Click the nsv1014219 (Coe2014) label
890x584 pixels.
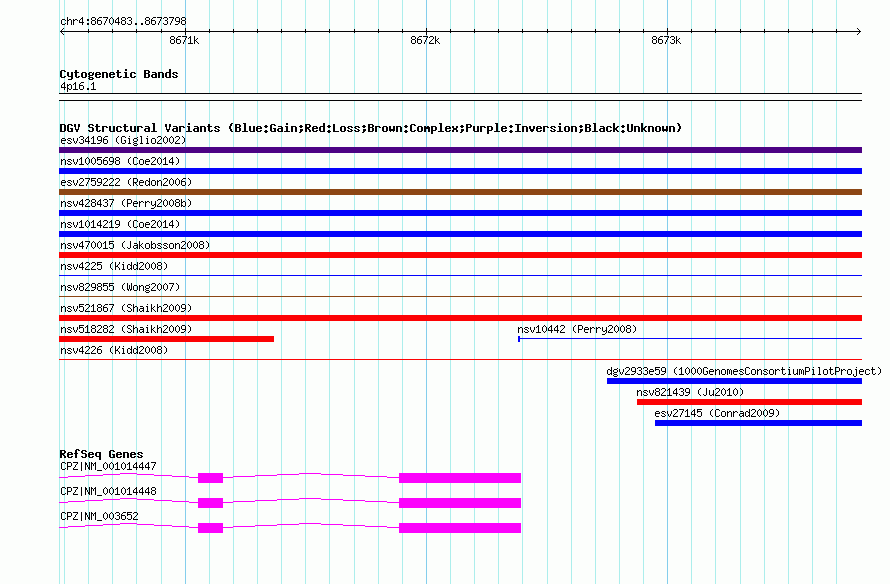coord(120,224)
